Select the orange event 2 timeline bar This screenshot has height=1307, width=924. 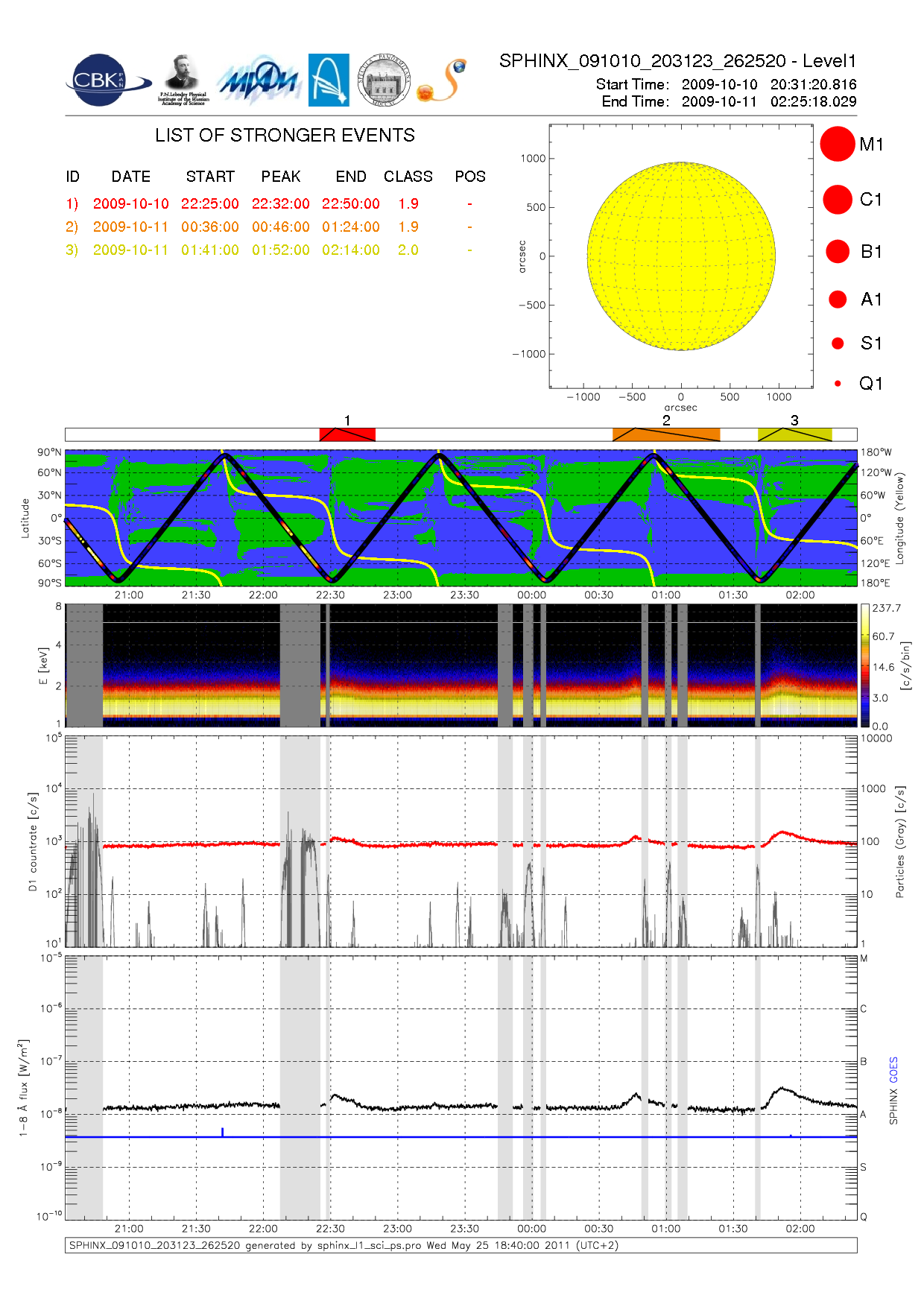(x=665, y=434)
